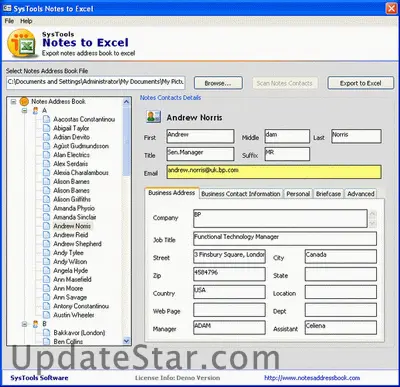This screenshot has width=400, height=387.
Task: Click the SysTools Notes to Excel logo
Action: [22, 44]
